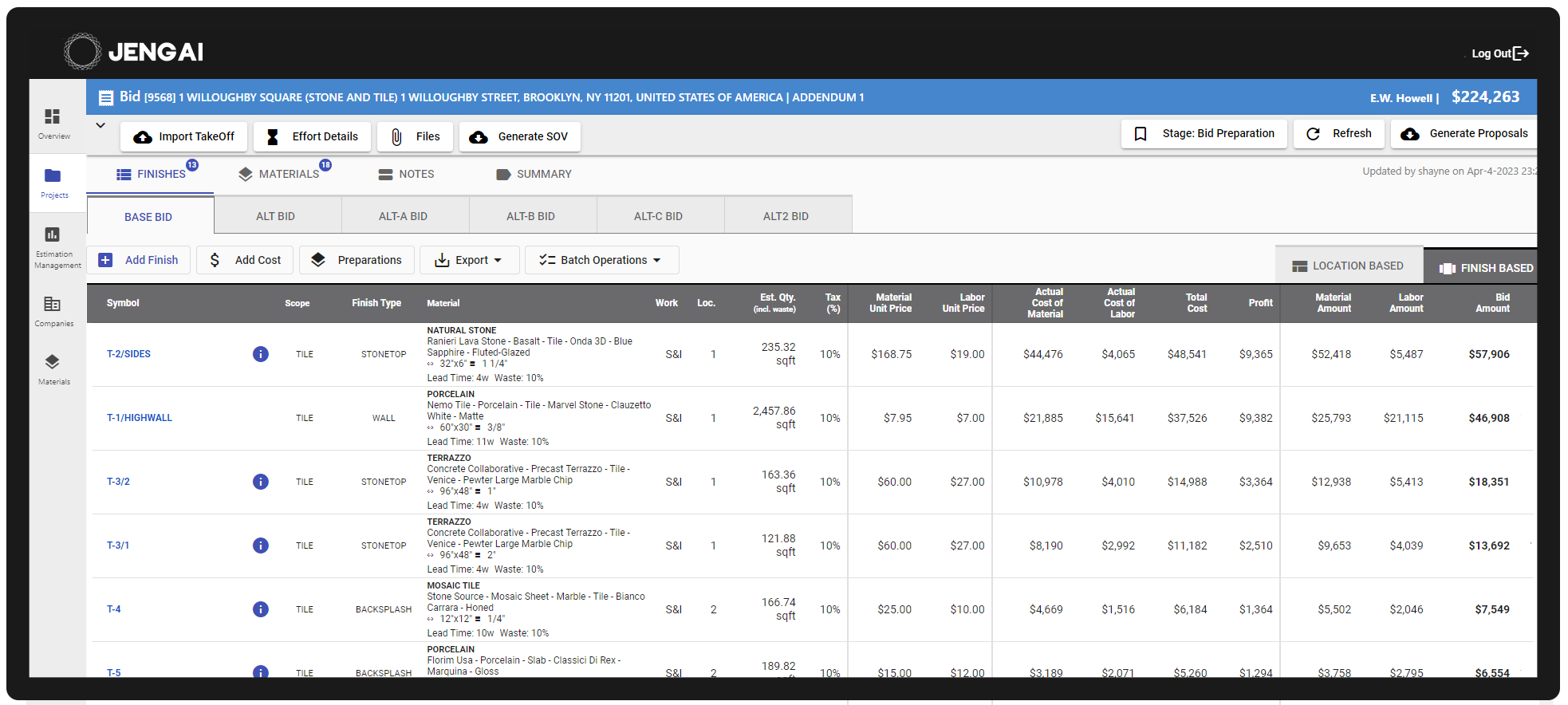Click the Log Out icon
This screenshot has height=705, width=1568.
coord(1520,53)
